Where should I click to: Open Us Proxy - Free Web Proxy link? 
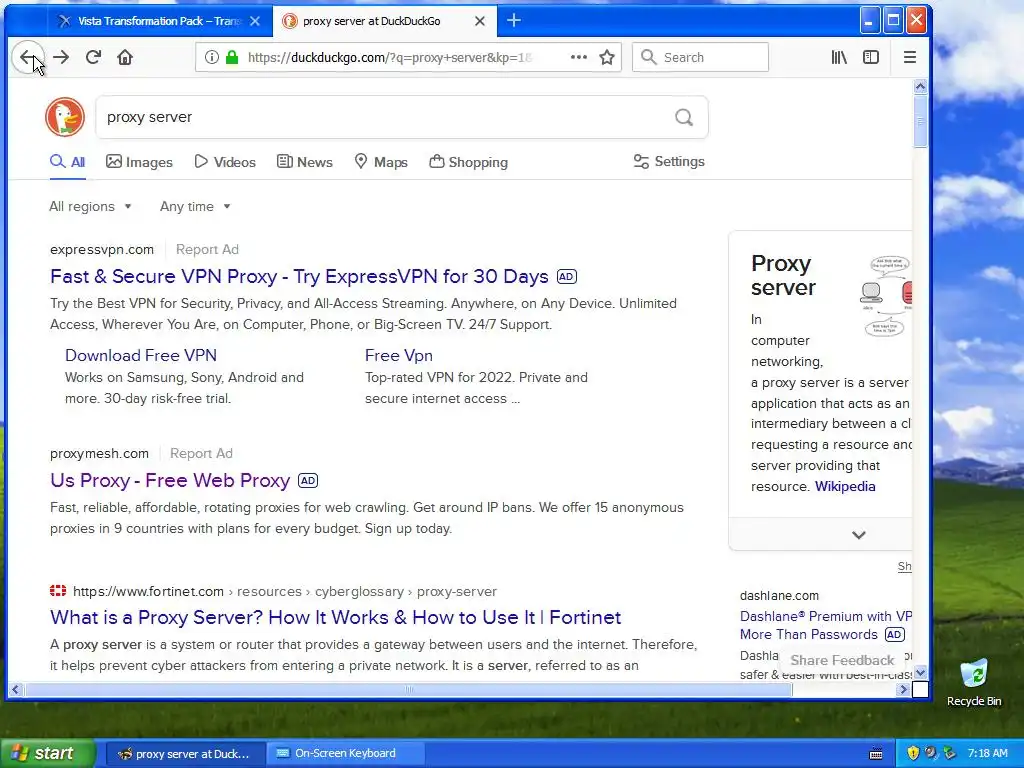click(170, 481)
